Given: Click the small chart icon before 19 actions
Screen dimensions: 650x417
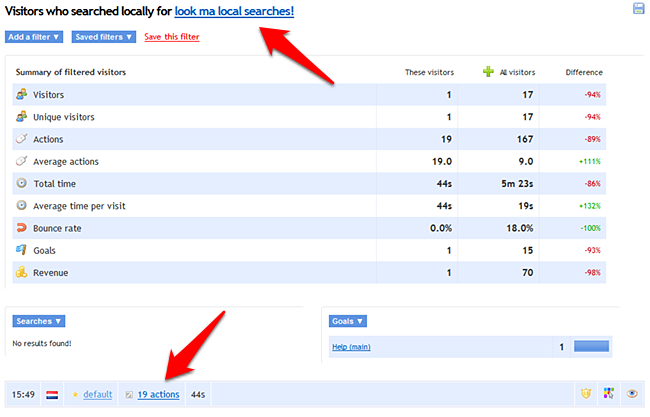Looking at the screenshot, I should coord(129,395).
